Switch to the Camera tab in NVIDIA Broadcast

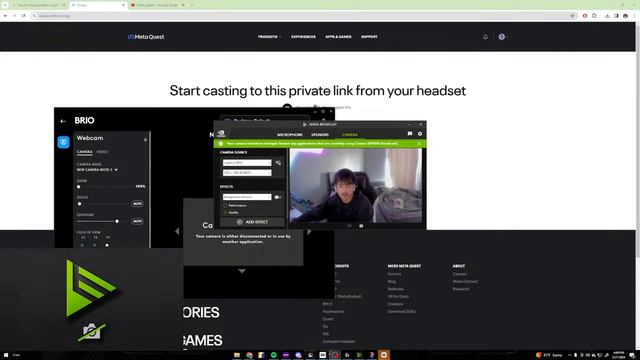click(350, 135)
